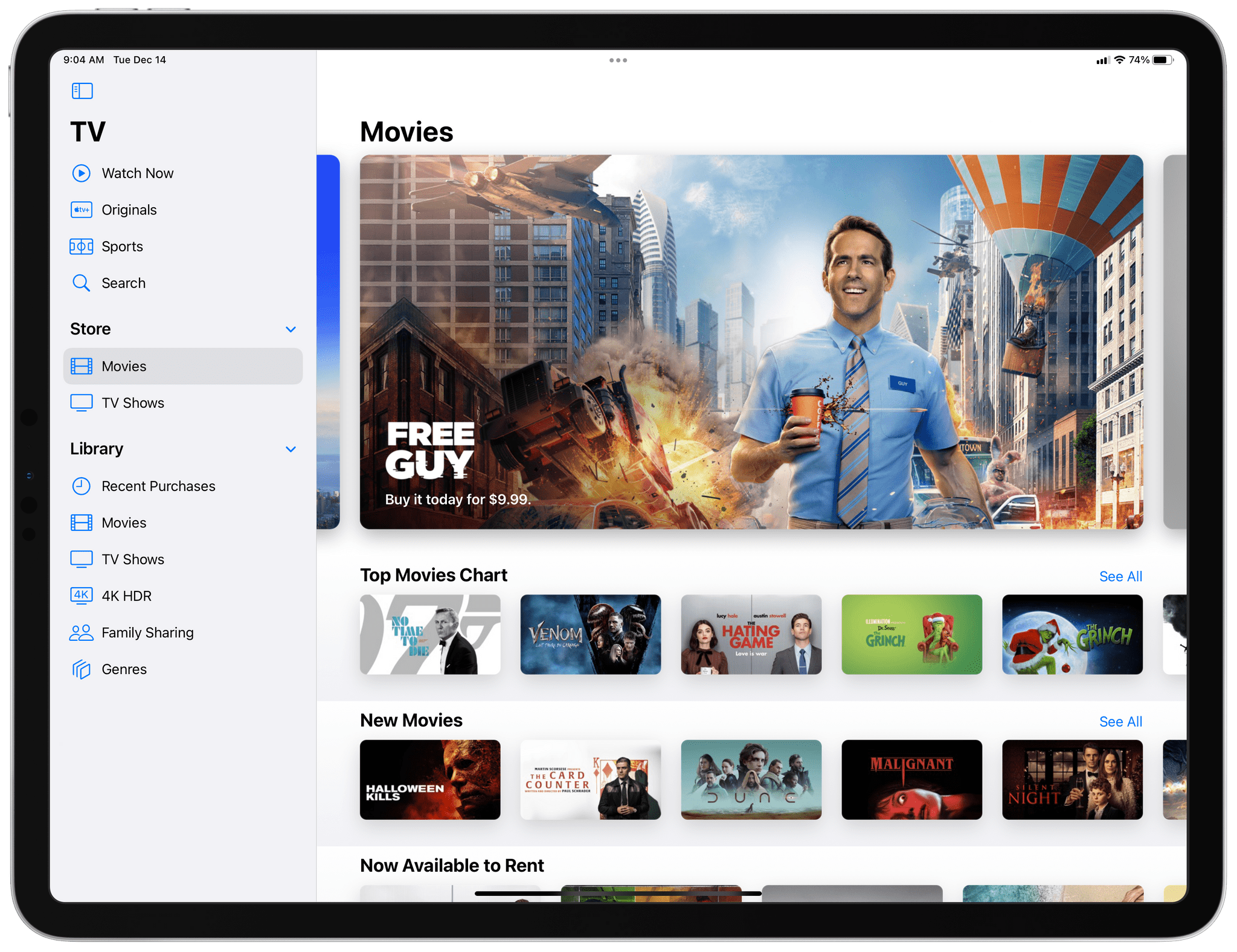Select the TV Shows icon under Store
Image resolution: width=1237 pixels, height=952 pixels.
tap(81, 403)
